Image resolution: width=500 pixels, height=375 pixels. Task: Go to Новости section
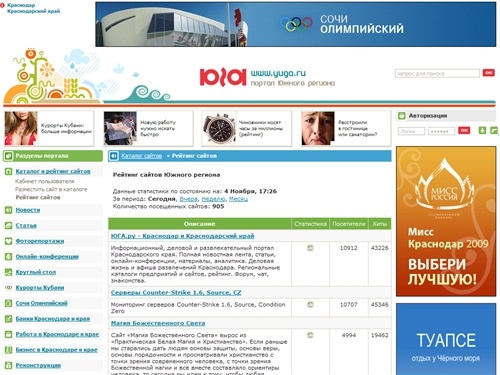[x=28, y=210]
